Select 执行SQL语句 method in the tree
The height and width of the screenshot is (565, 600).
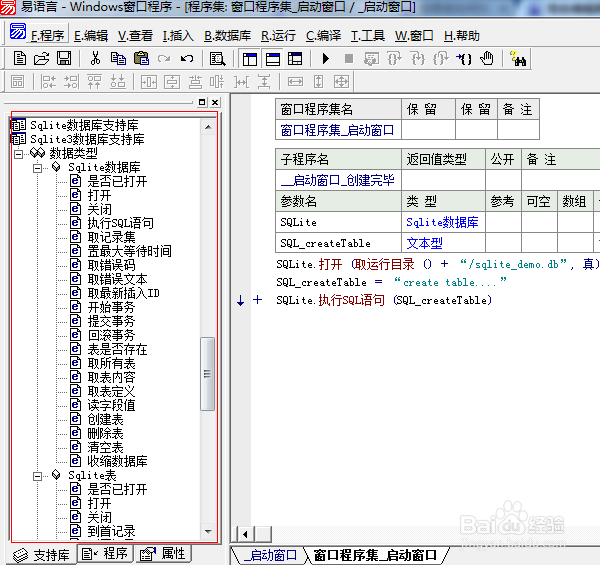(x=121, y=223)
